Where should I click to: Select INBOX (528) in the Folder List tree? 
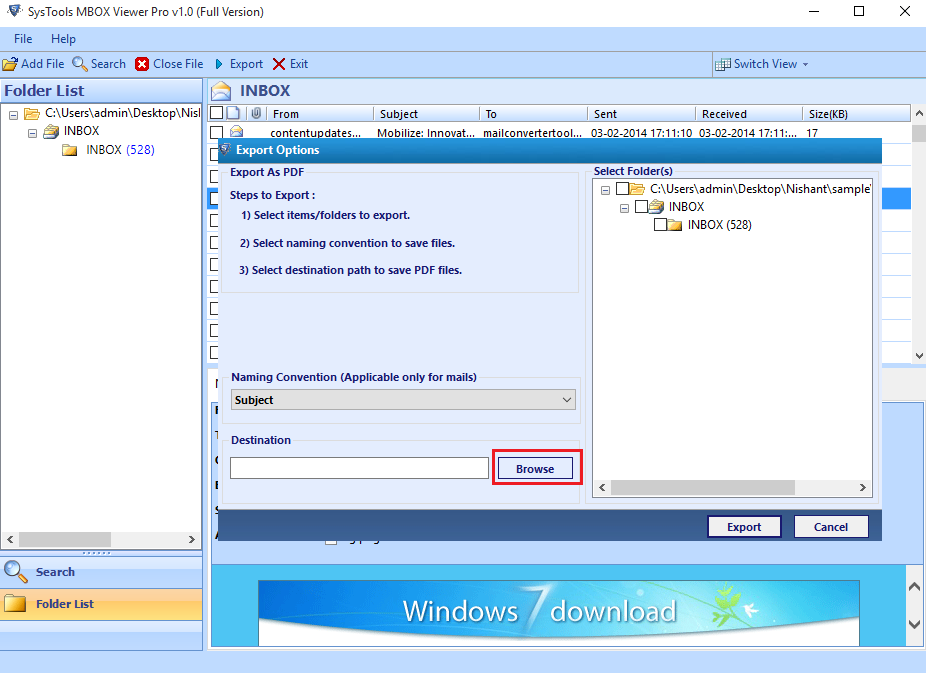click(120, 150)
